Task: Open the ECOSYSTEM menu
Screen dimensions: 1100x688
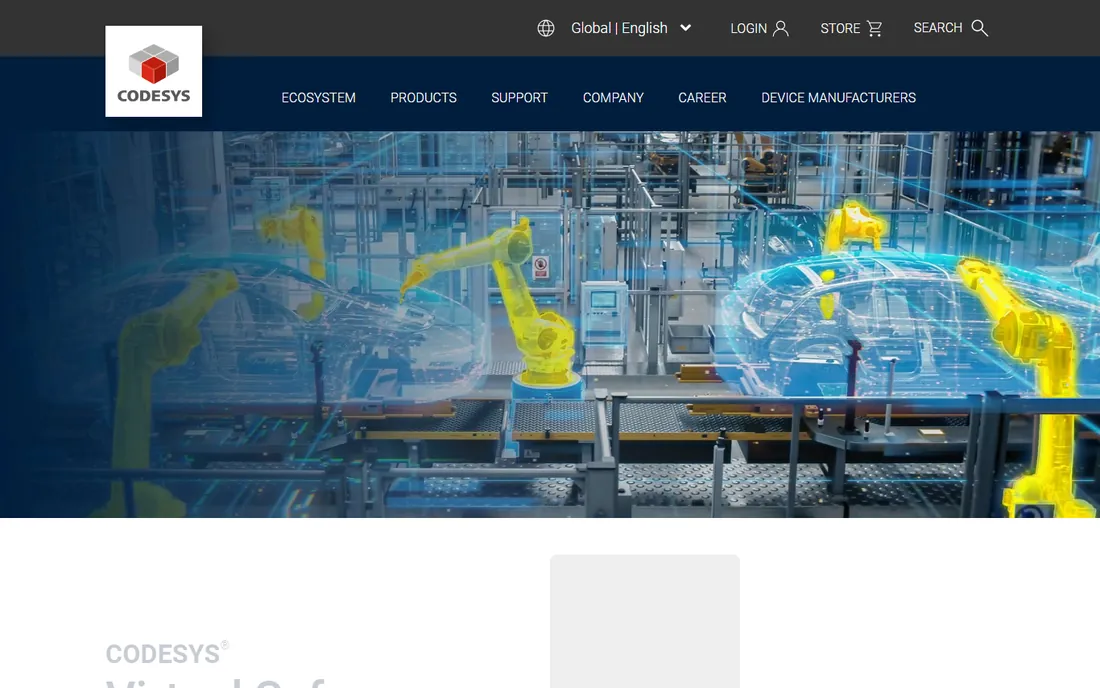Action: pos(318,97)
